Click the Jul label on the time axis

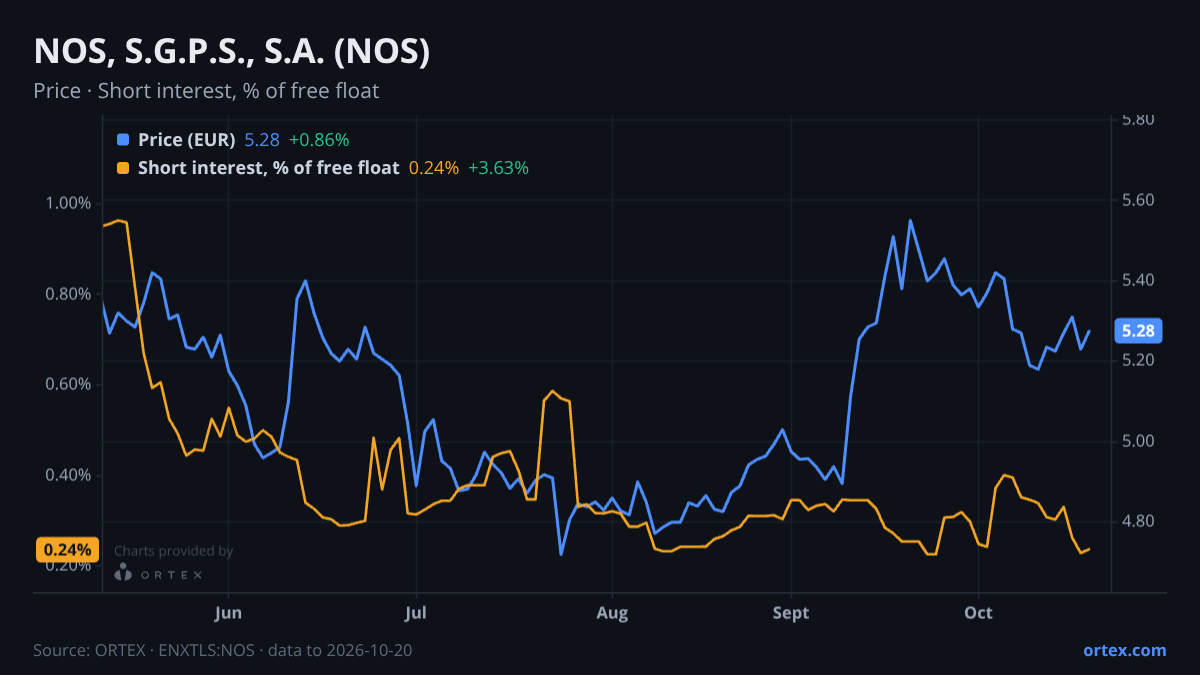417,612
